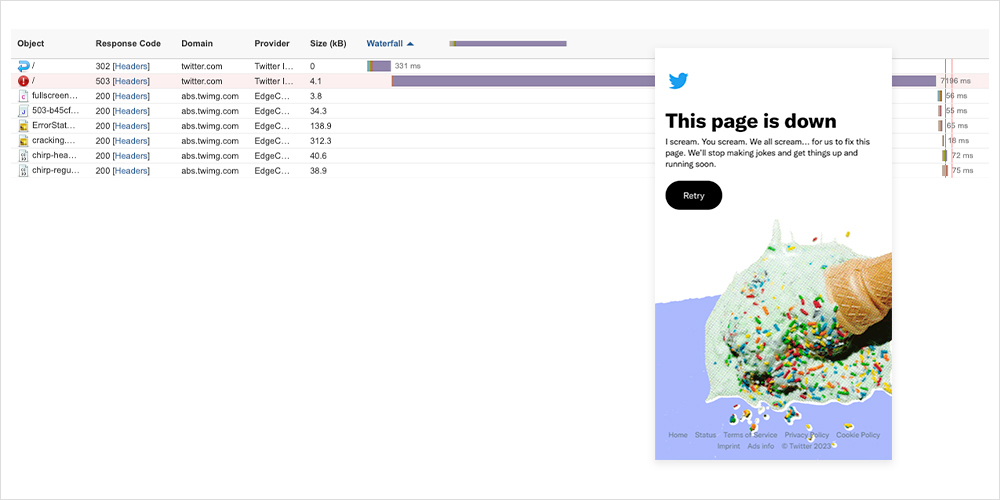Viewport: 1000px width, 500px height.
Task: Click the blue redirect arrow icon on 302 row
Action: [24, 66]
